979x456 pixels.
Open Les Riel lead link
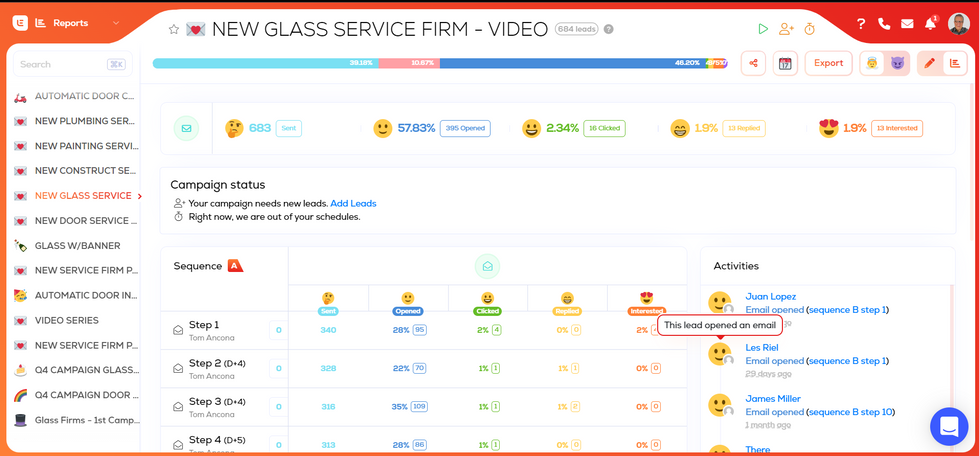[x=762, y=347]
